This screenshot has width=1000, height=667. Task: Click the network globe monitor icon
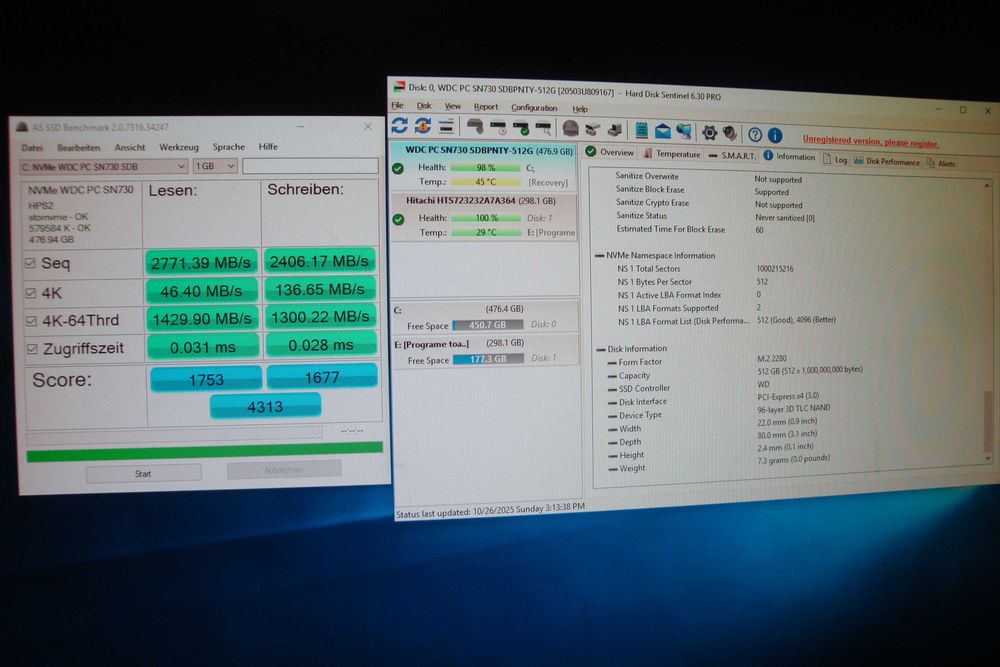pyautogui.click(x=684, y=132)
